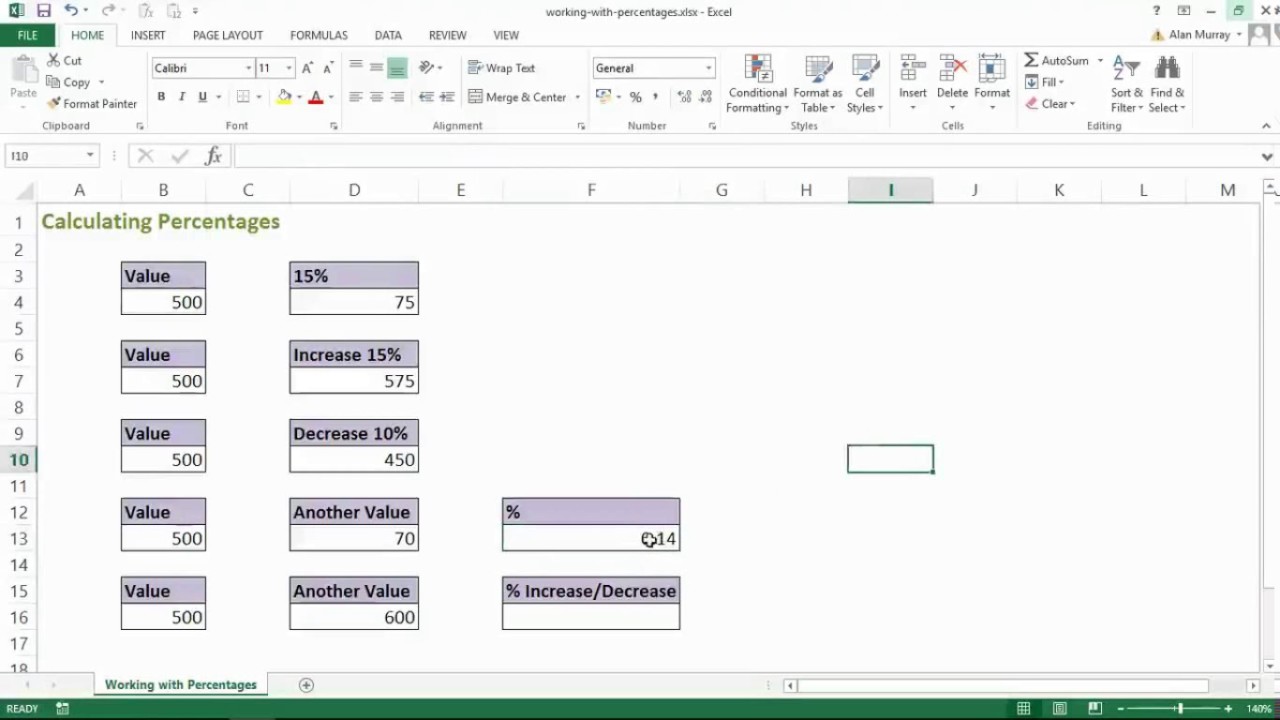Click the Insert cells icon
The width and height of the screenshot is (1280, 720).
tap(912, 70)
